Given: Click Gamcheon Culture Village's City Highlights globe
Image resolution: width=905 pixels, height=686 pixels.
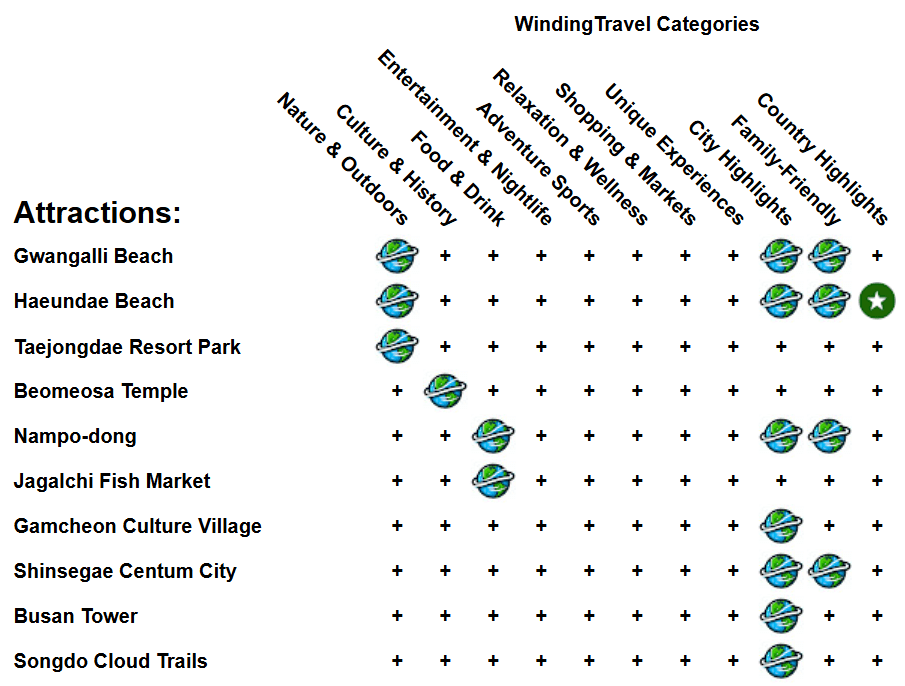Looking at the screenshot, I should 781,526.
